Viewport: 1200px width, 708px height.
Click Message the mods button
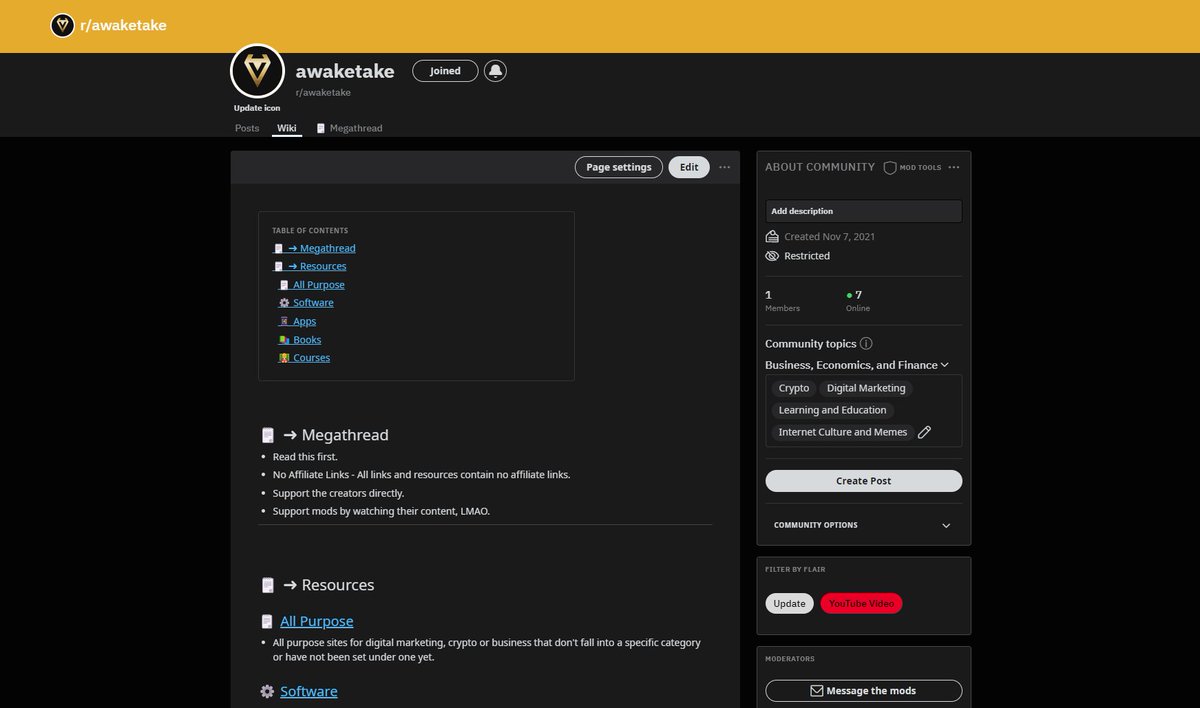(x=864, y=691)
